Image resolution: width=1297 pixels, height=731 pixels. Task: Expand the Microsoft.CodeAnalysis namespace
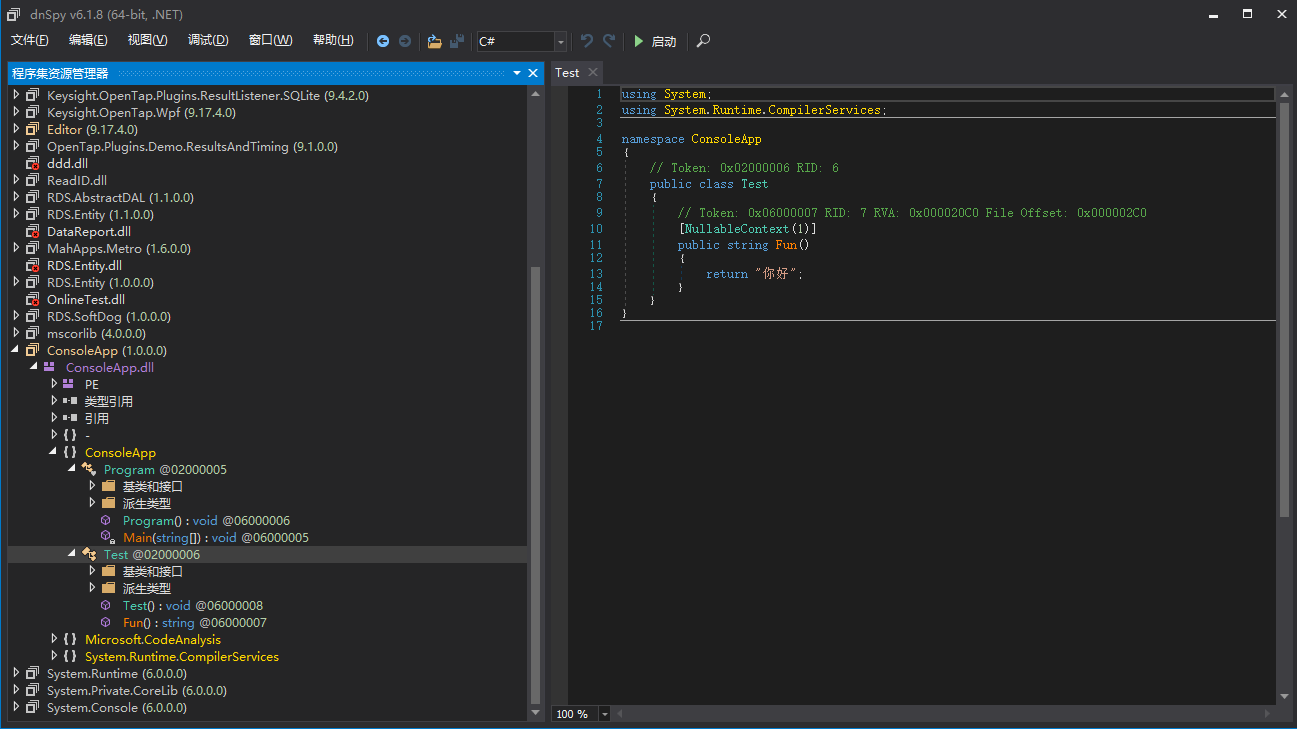(x=54, y=639)
